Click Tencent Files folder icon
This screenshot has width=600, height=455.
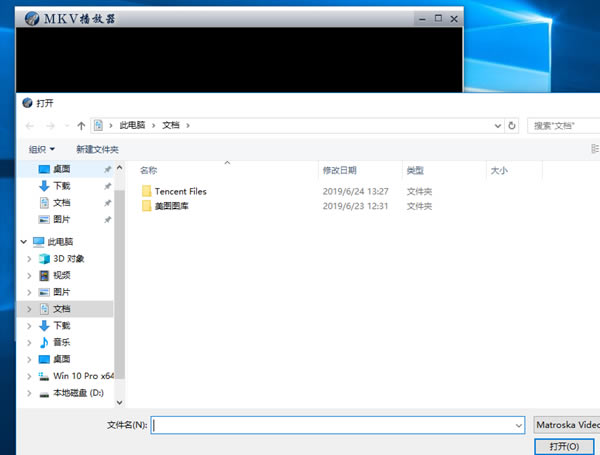(147, 191)
